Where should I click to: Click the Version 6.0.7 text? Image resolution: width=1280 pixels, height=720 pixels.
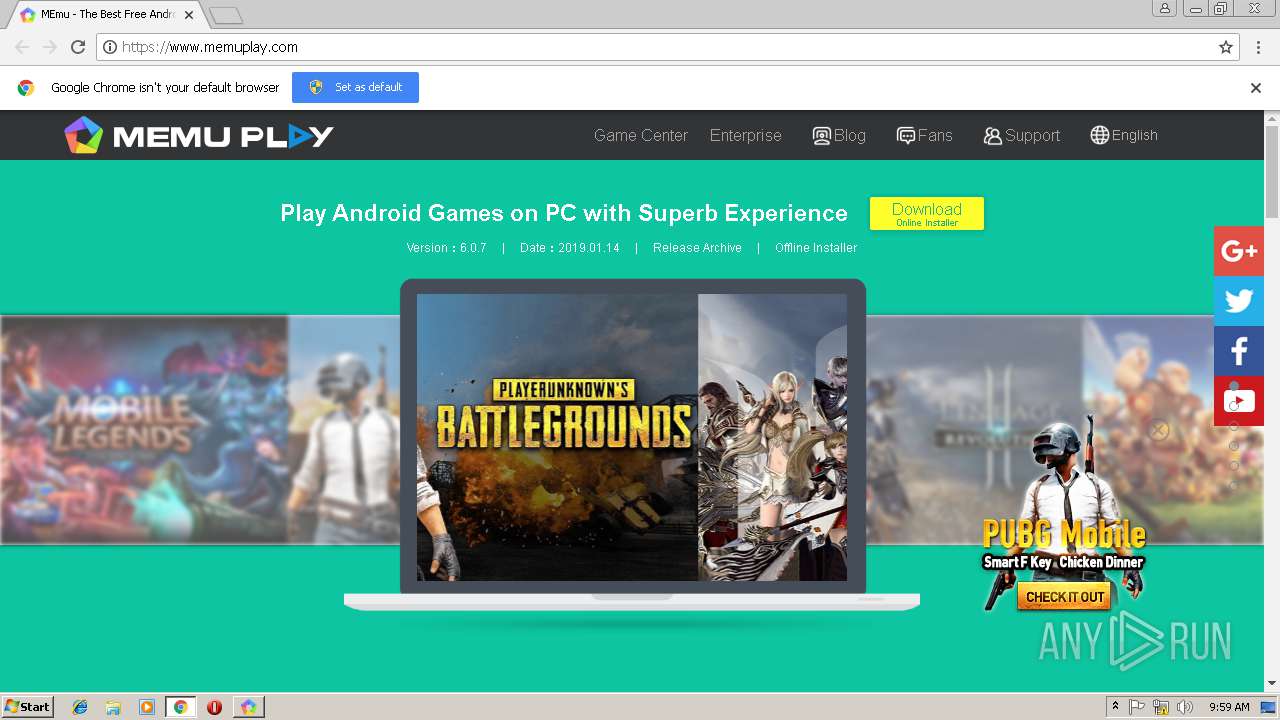pos(446,248)
